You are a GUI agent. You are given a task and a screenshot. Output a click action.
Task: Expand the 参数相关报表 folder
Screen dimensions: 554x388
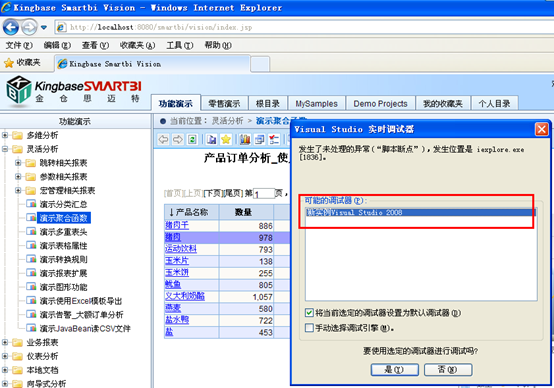(18, 177)
